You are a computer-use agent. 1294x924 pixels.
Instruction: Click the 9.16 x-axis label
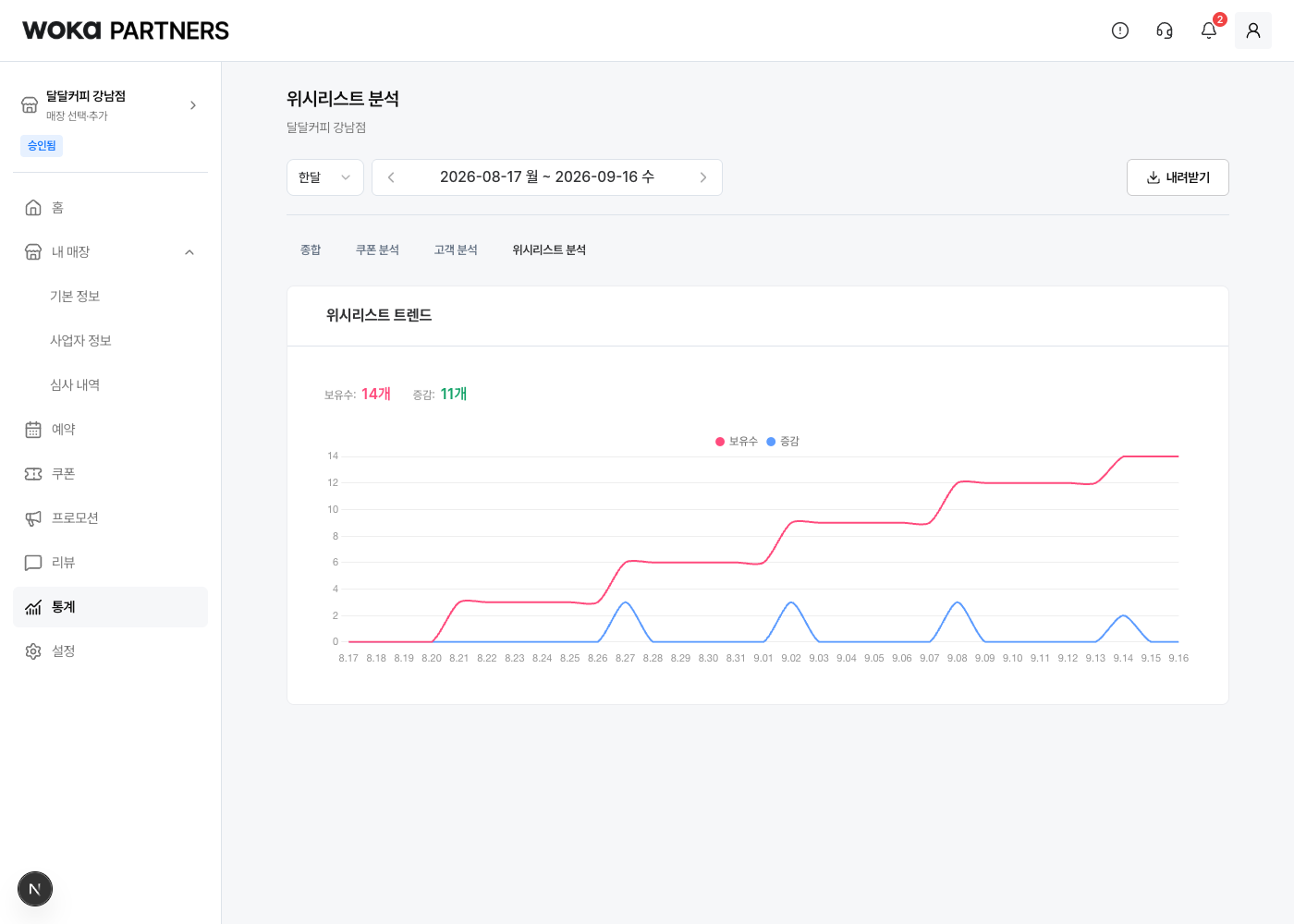(1178, 659)
